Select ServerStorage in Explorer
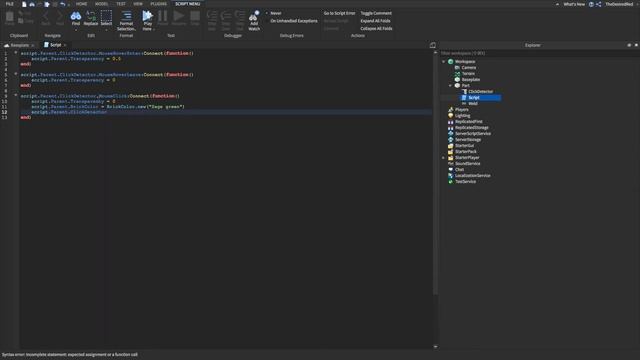The height and width of the screenshot is (360, 640). coord(468,140)
